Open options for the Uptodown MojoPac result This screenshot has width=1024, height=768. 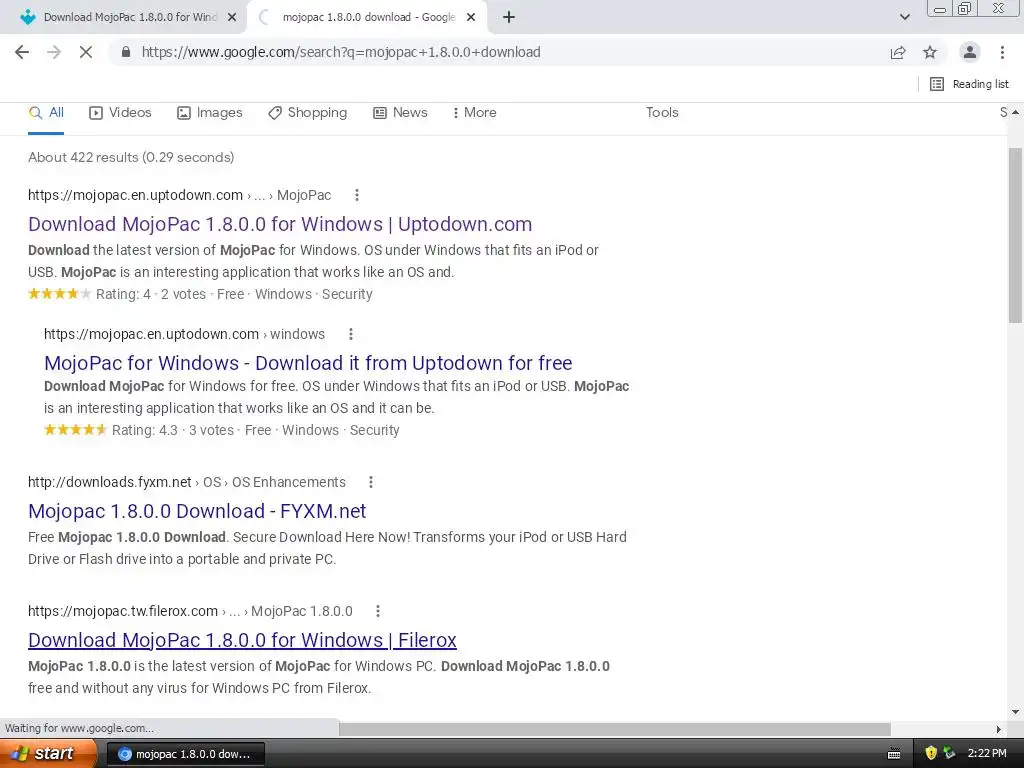pyautogui.click(x=357, y=195)
